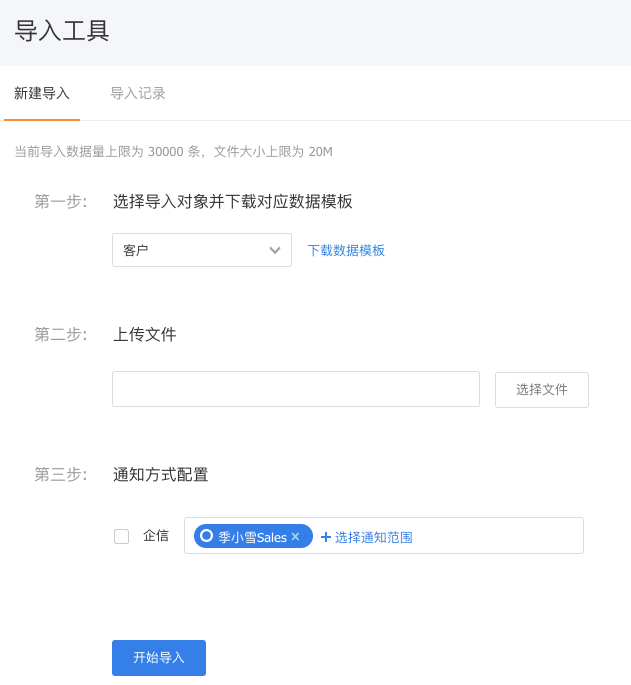This screenshot has width=631, height=685.
Task: Switch to the 新建导入 tab
Action: (x=42, y=93)
